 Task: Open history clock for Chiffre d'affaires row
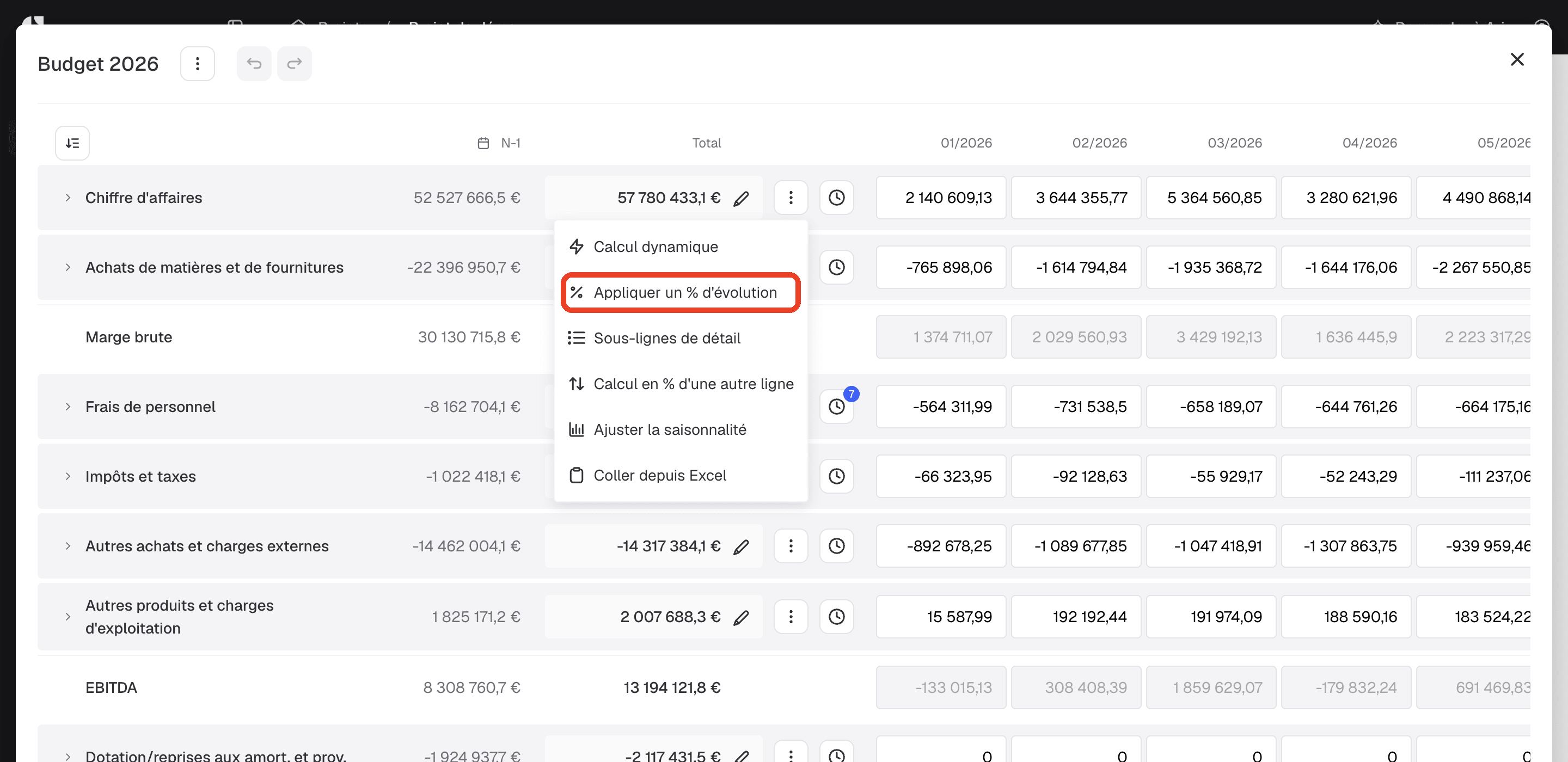click(x=836, y=198)
